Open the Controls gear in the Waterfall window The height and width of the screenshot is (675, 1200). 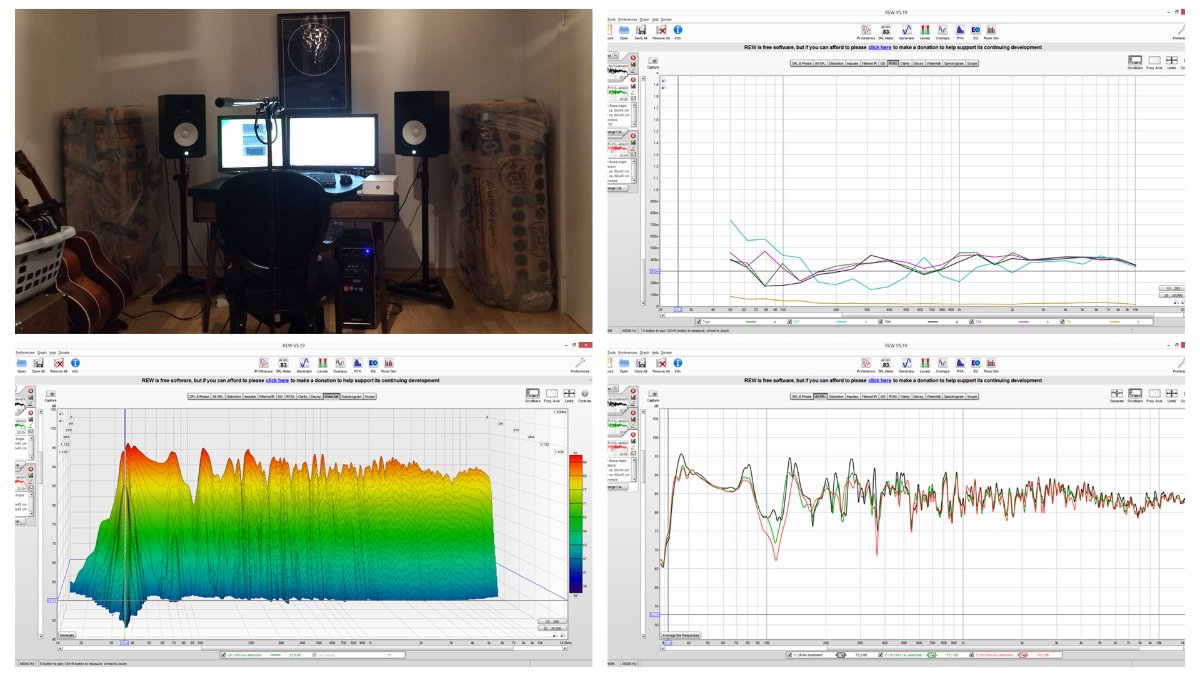[585, 395]
